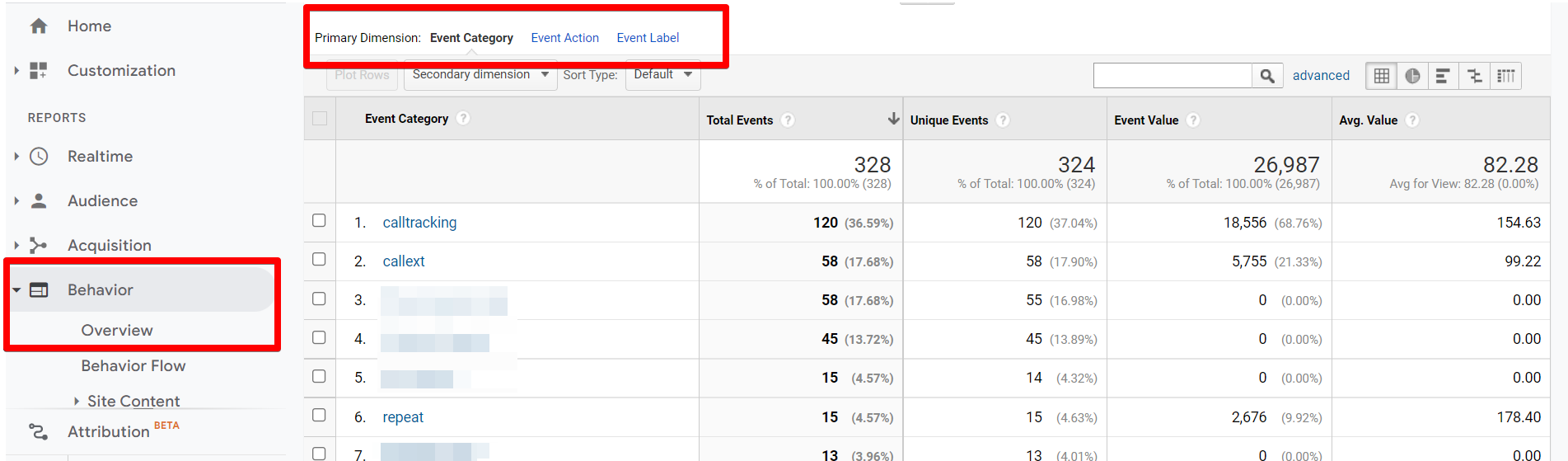Click the 154.63 avg value cell

pyautogui.click(x=1519, y=223)
